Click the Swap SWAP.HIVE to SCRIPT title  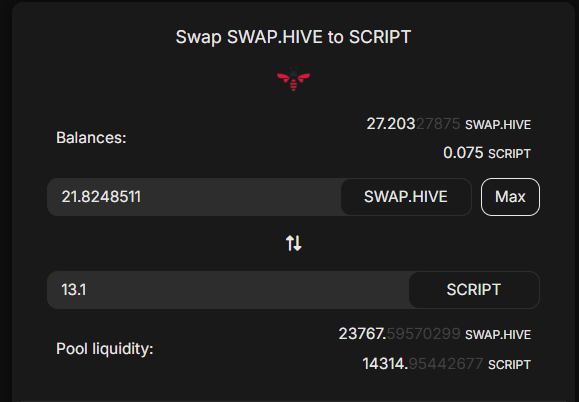click(x=293, y=37)
